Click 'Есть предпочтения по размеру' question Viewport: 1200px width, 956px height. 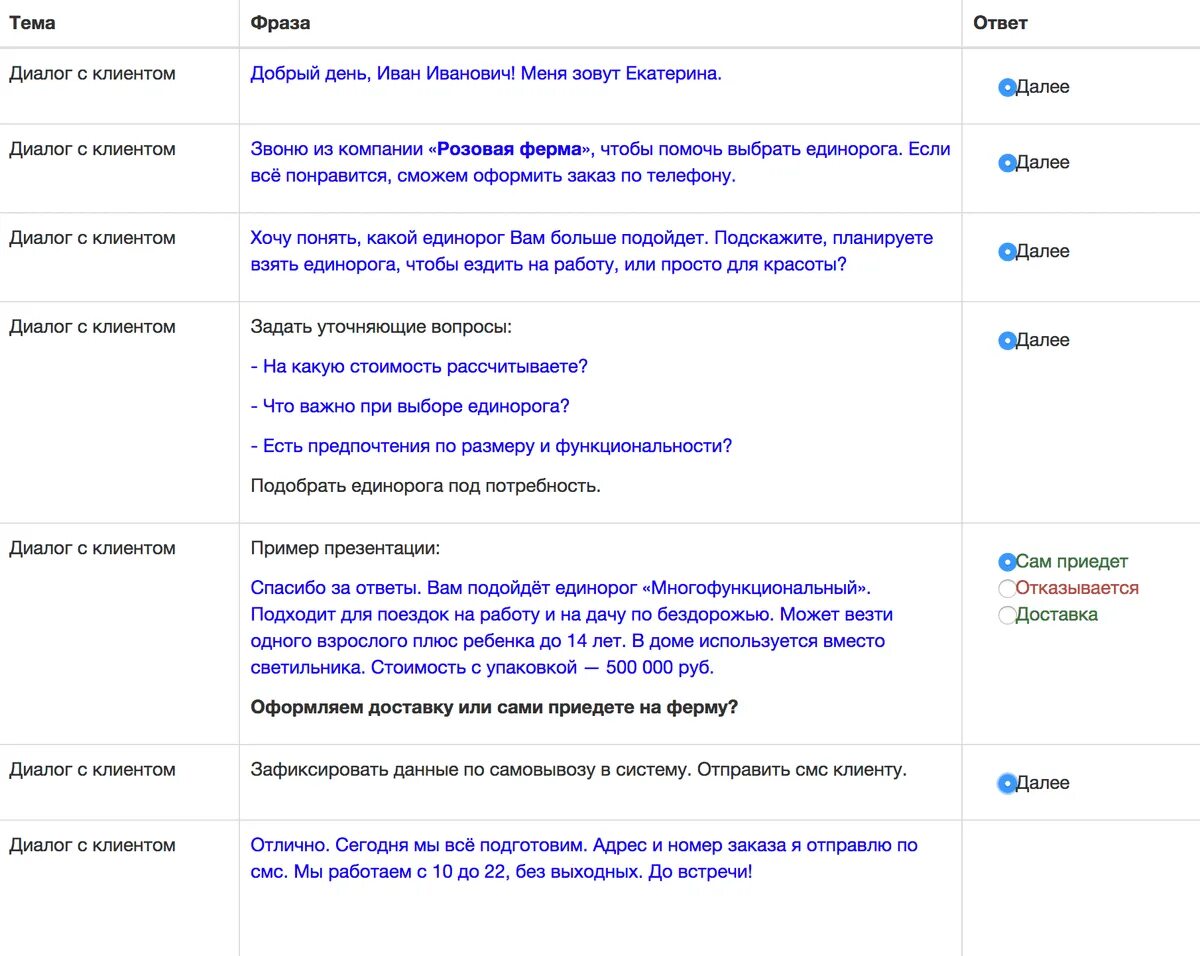coord(491,446)
